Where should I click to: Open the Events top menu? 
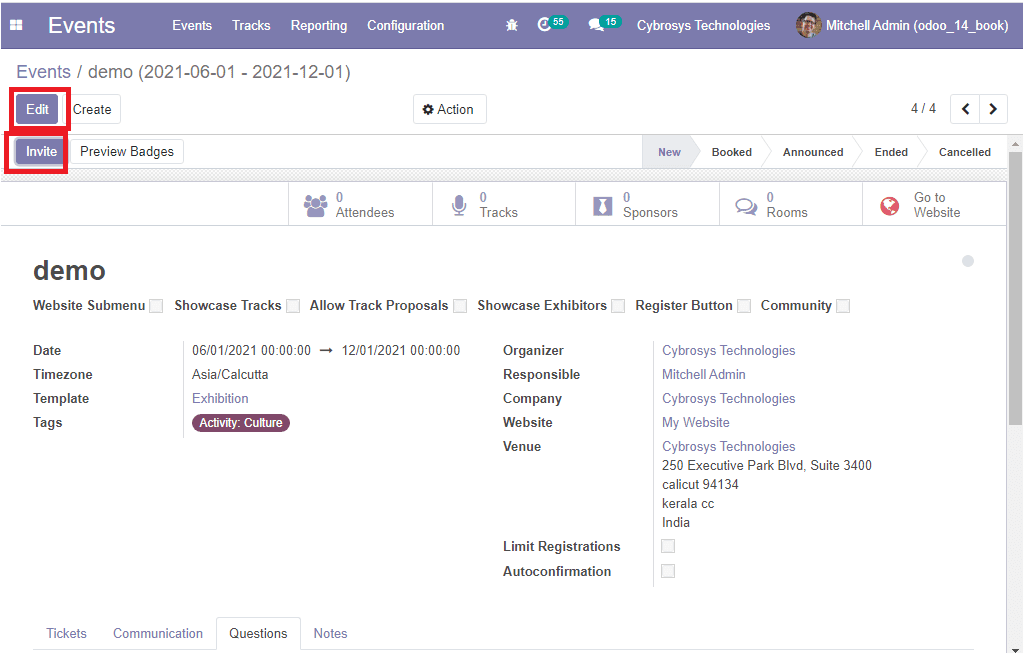(x=192, y=25)
